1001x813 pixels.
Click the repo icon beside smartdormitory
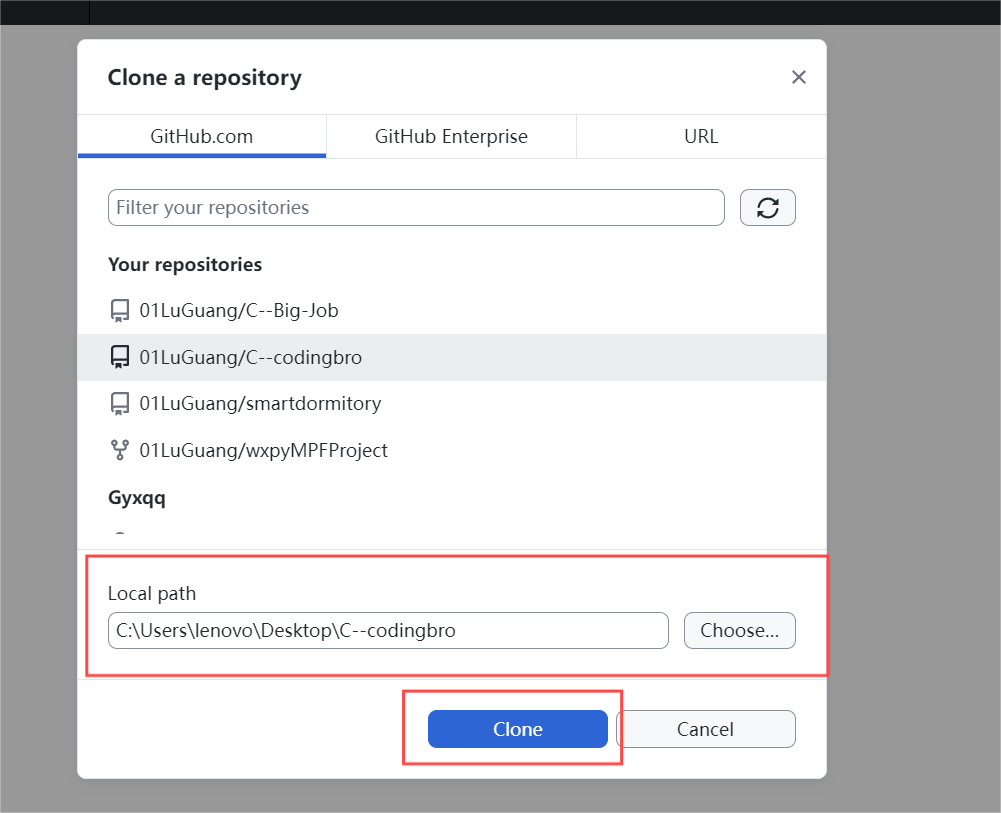point(119,404)
